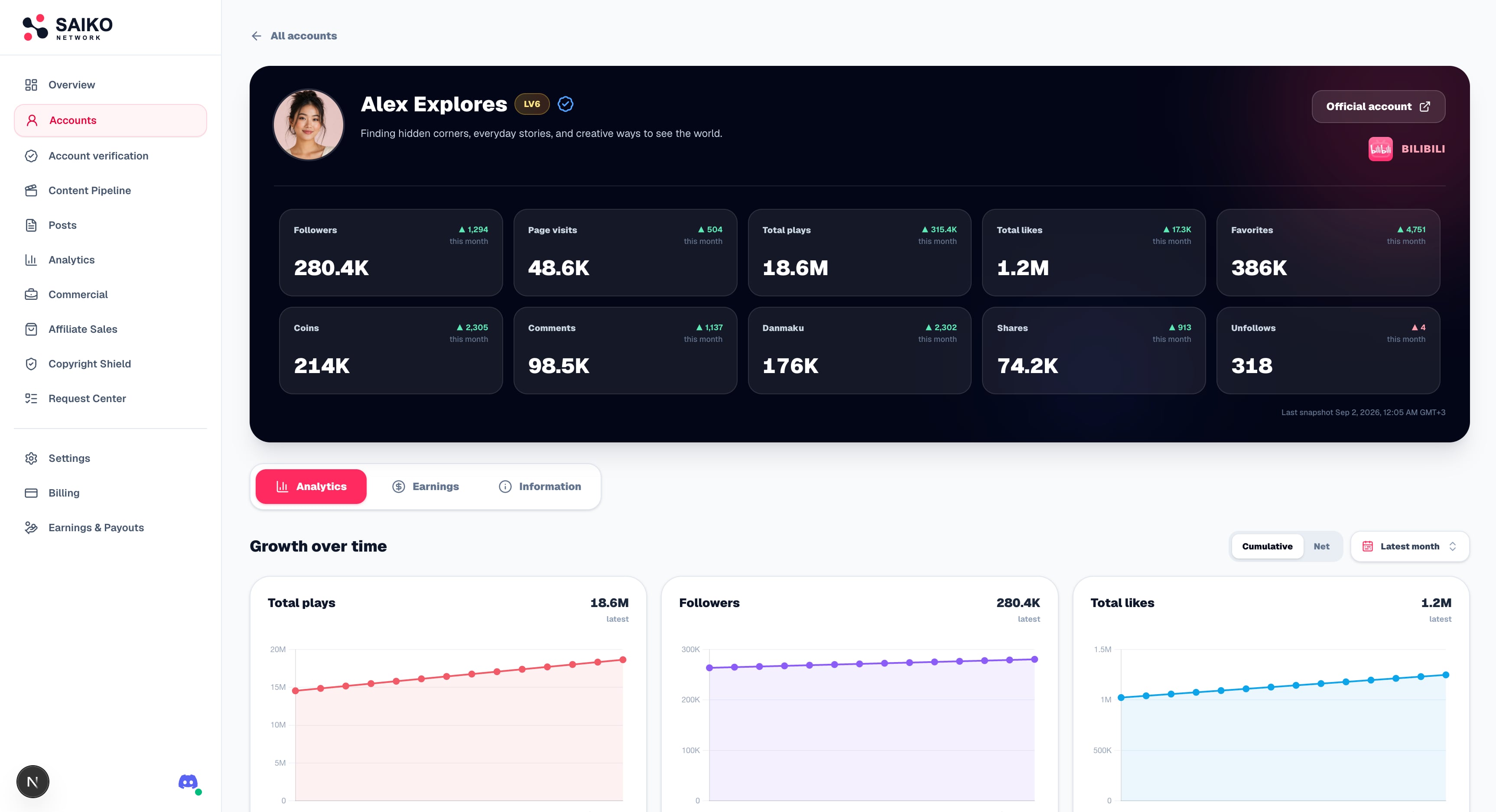Click the round N avatar button
Image resolution: width=1496 pixels, height=812 pixels.
point(33,782)
